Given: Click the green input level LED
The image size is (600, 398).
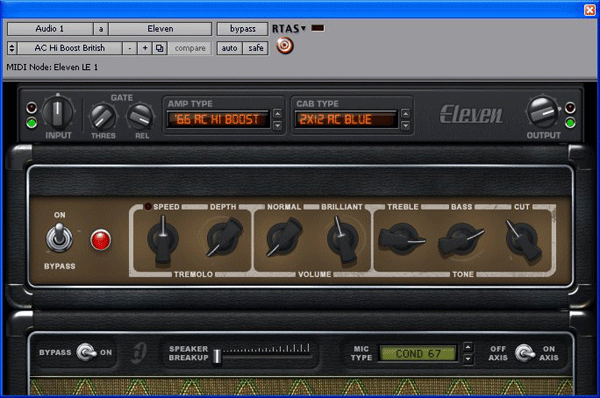Looking at the screenshot, I should pos(32,123).
